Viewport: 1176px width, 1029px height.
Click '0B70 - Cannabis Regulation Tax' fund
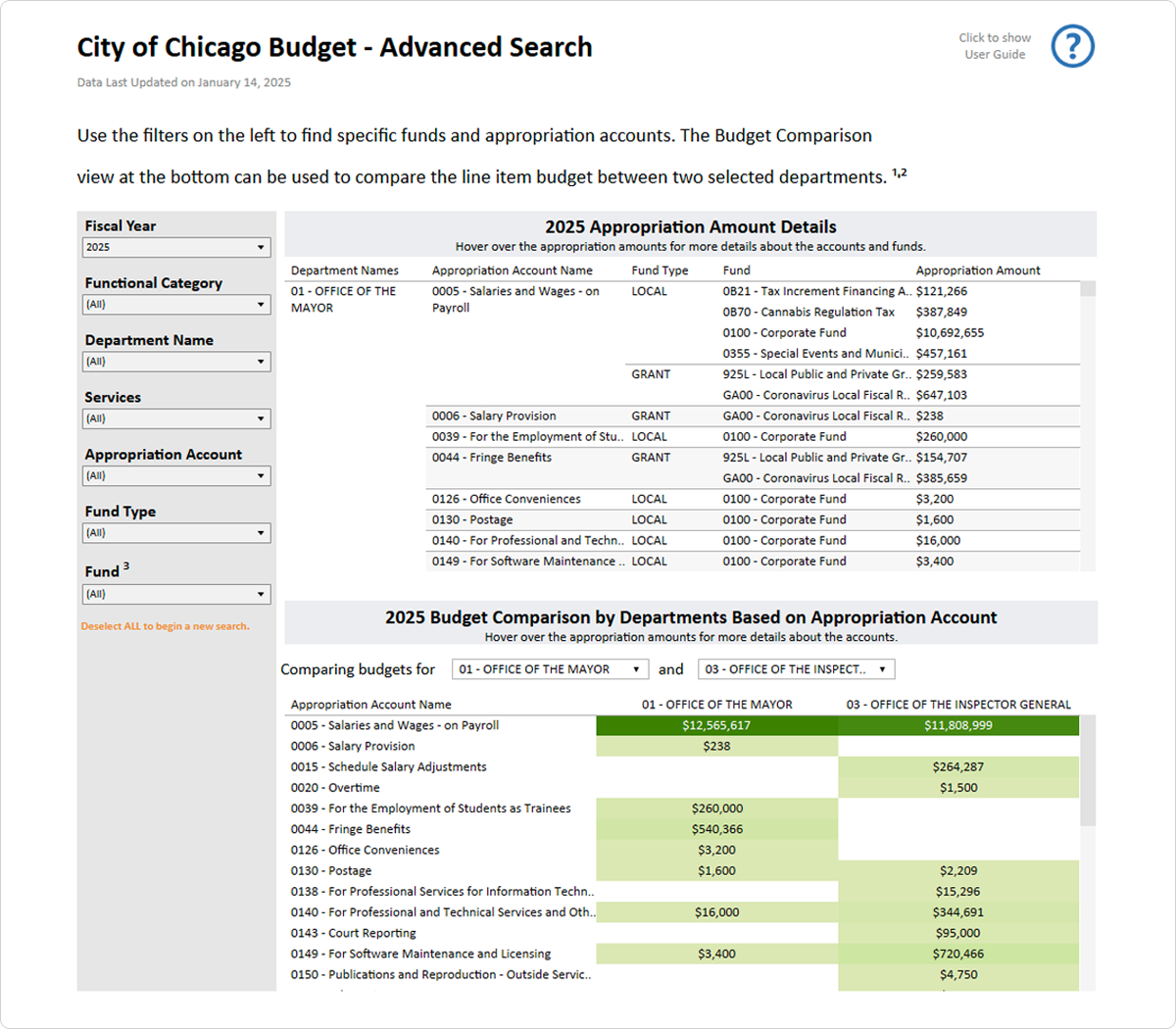(808, 312)
